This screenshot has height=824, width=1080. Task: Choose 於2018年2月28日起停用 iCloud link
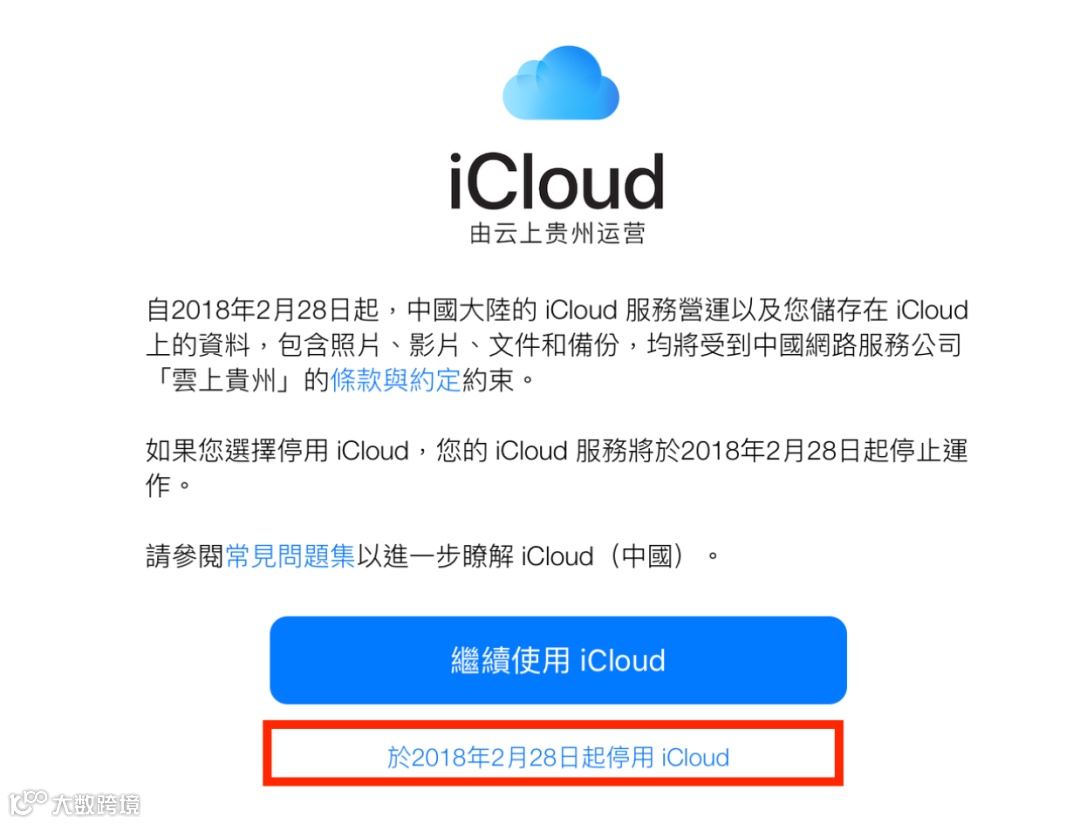(x=558, y=757)
